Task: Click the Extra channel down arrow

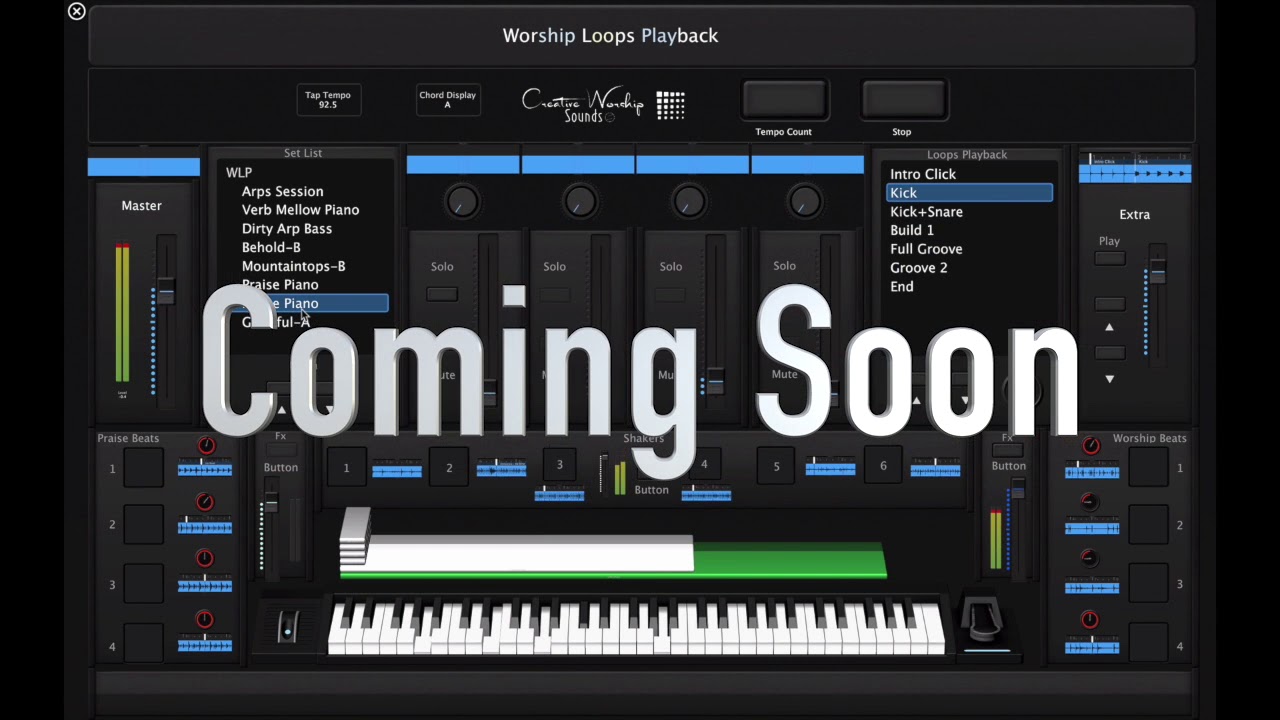Action: point(1109,379)
